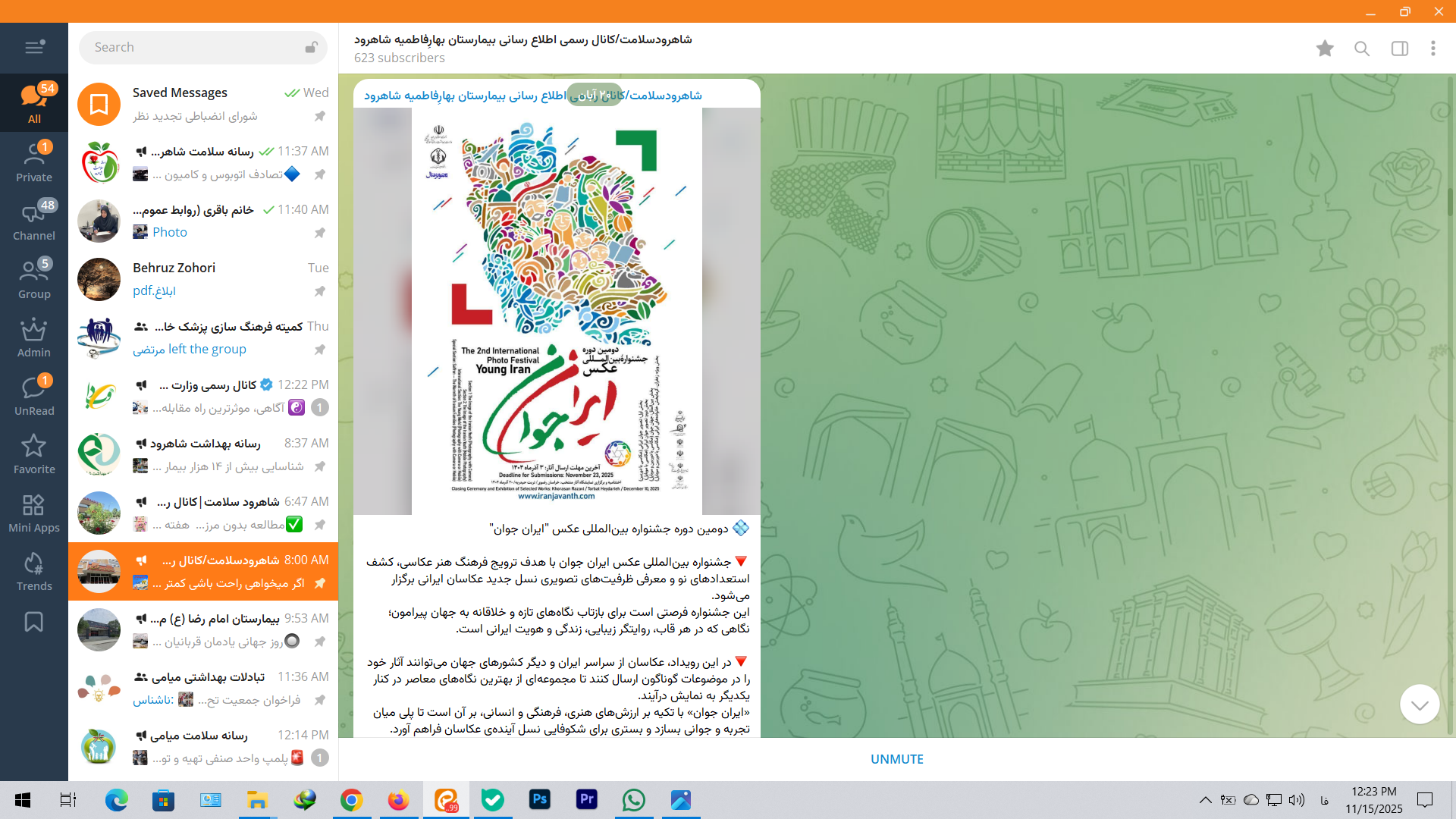This screenshot has height=819, width=1456.
Task: Click the bookmark icon at sidebar bottom
Action: (34, 622)
